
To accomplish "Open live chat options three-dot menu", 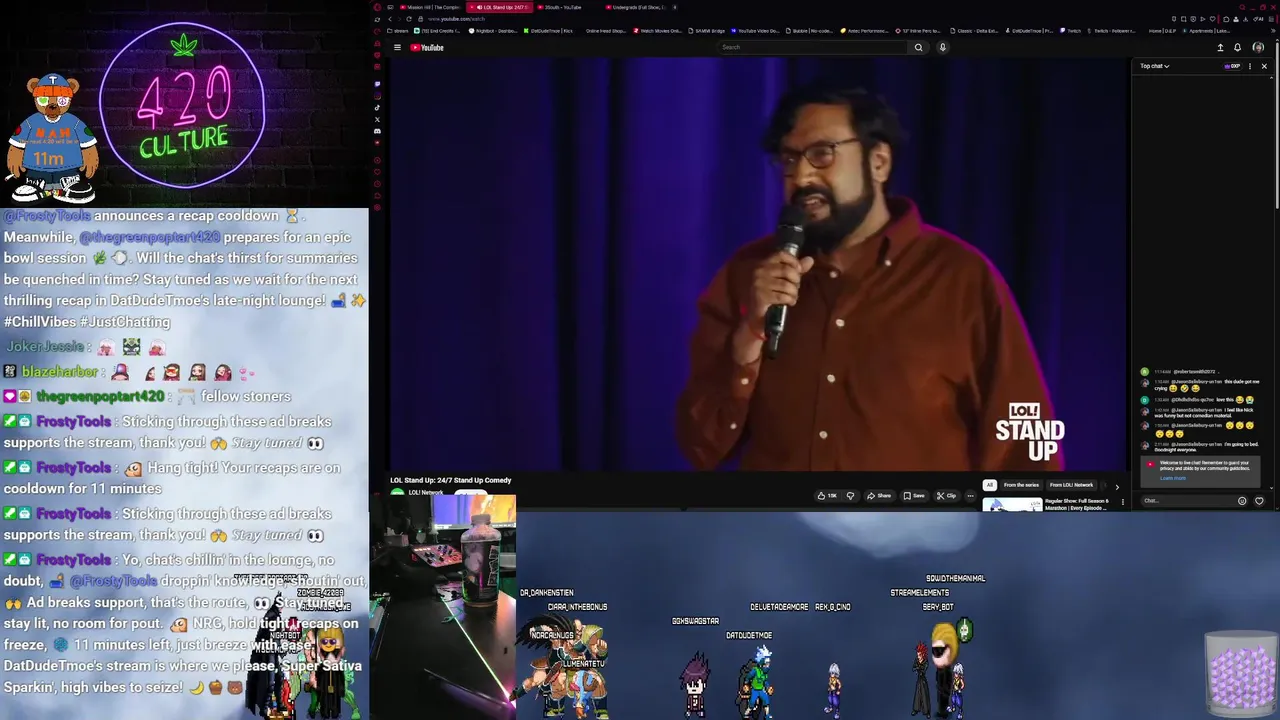I will [x=1250, y=66].
